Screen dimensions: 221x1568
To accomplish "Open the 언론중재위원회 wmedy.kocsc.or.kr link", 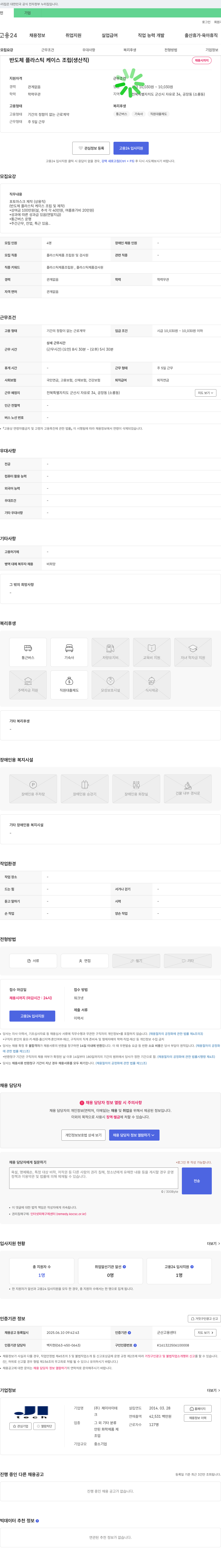I will tap(58, 1213).
